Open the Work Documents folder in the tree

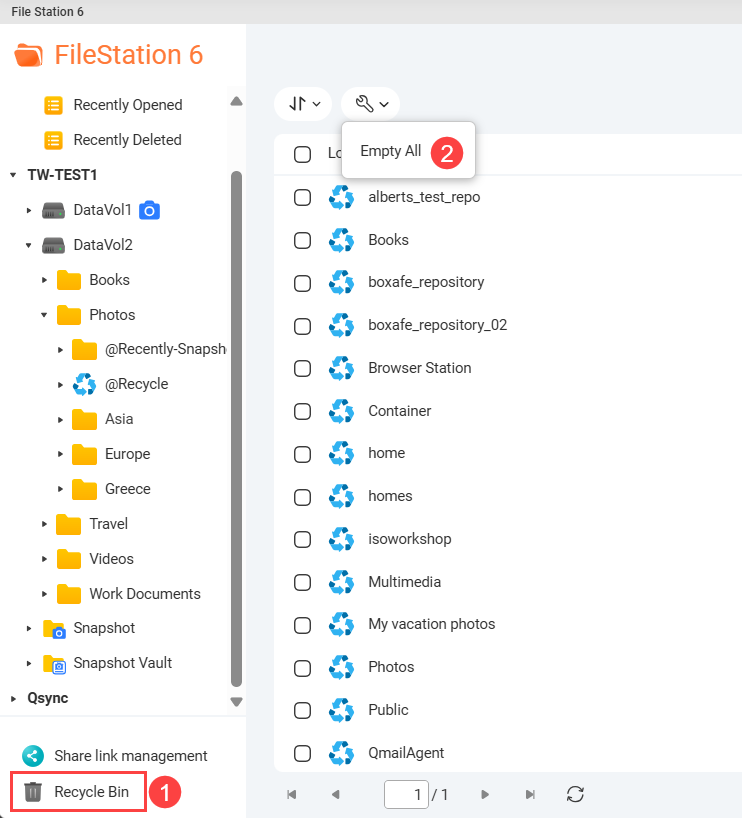[x=145, y=594]
